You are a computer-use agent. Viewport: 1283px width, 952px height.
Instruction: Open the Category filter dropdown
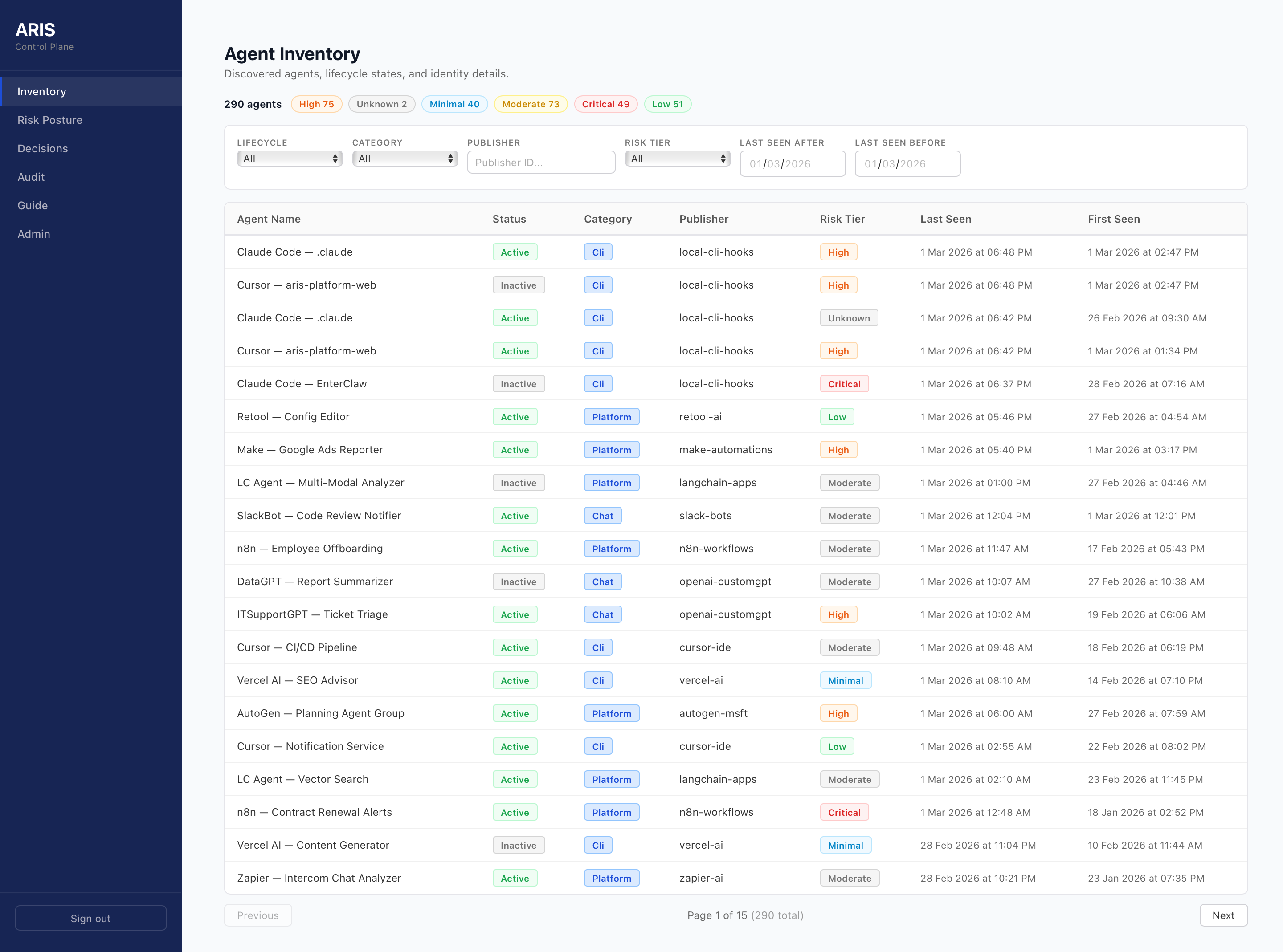coord(405,159)
